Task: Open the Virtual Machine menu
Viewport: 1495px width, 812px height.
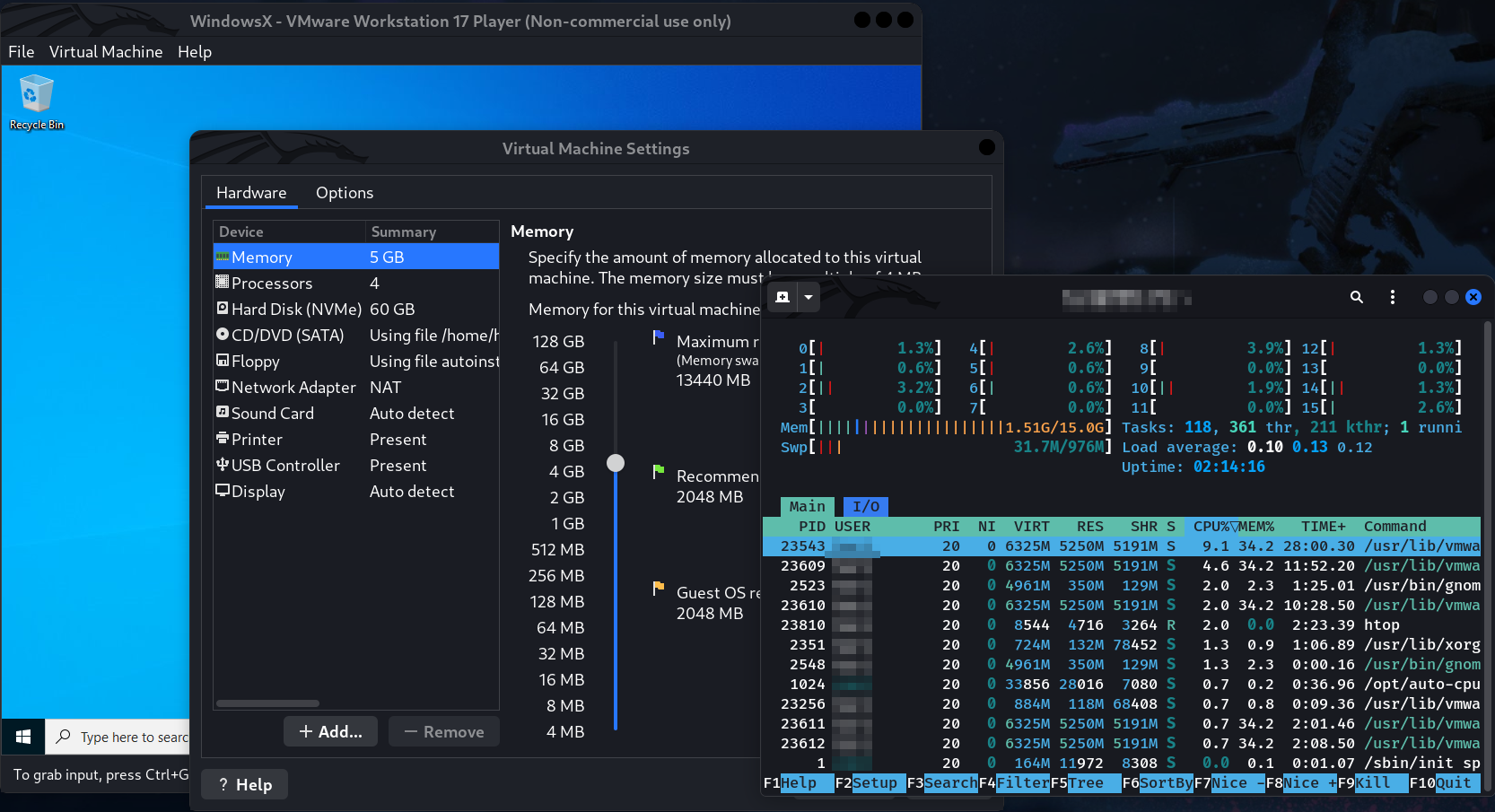Action: coord(106,52)
